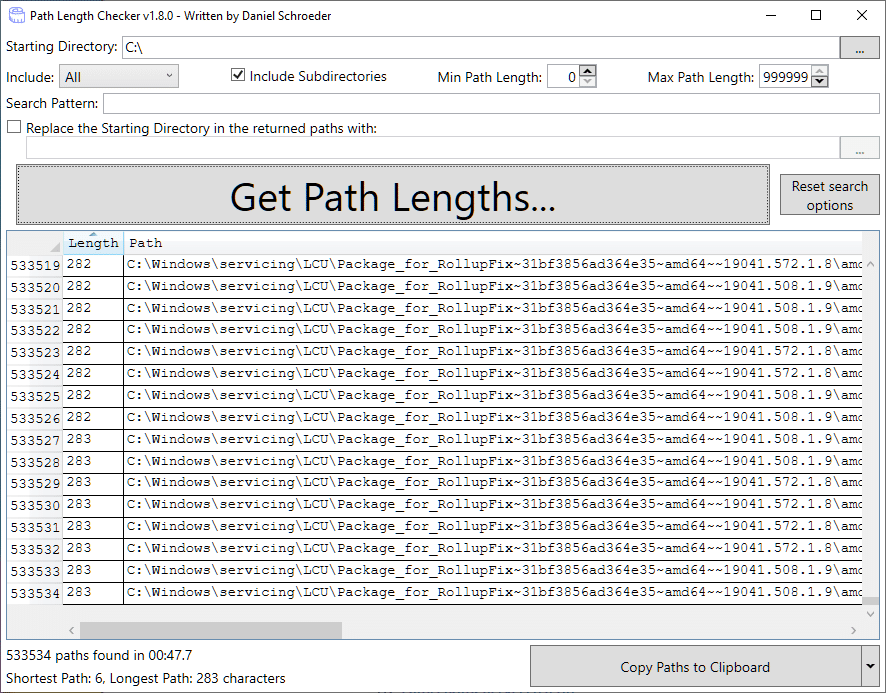
Task: Enable Replace the Starting Directory checkbox
Action: 14,128
